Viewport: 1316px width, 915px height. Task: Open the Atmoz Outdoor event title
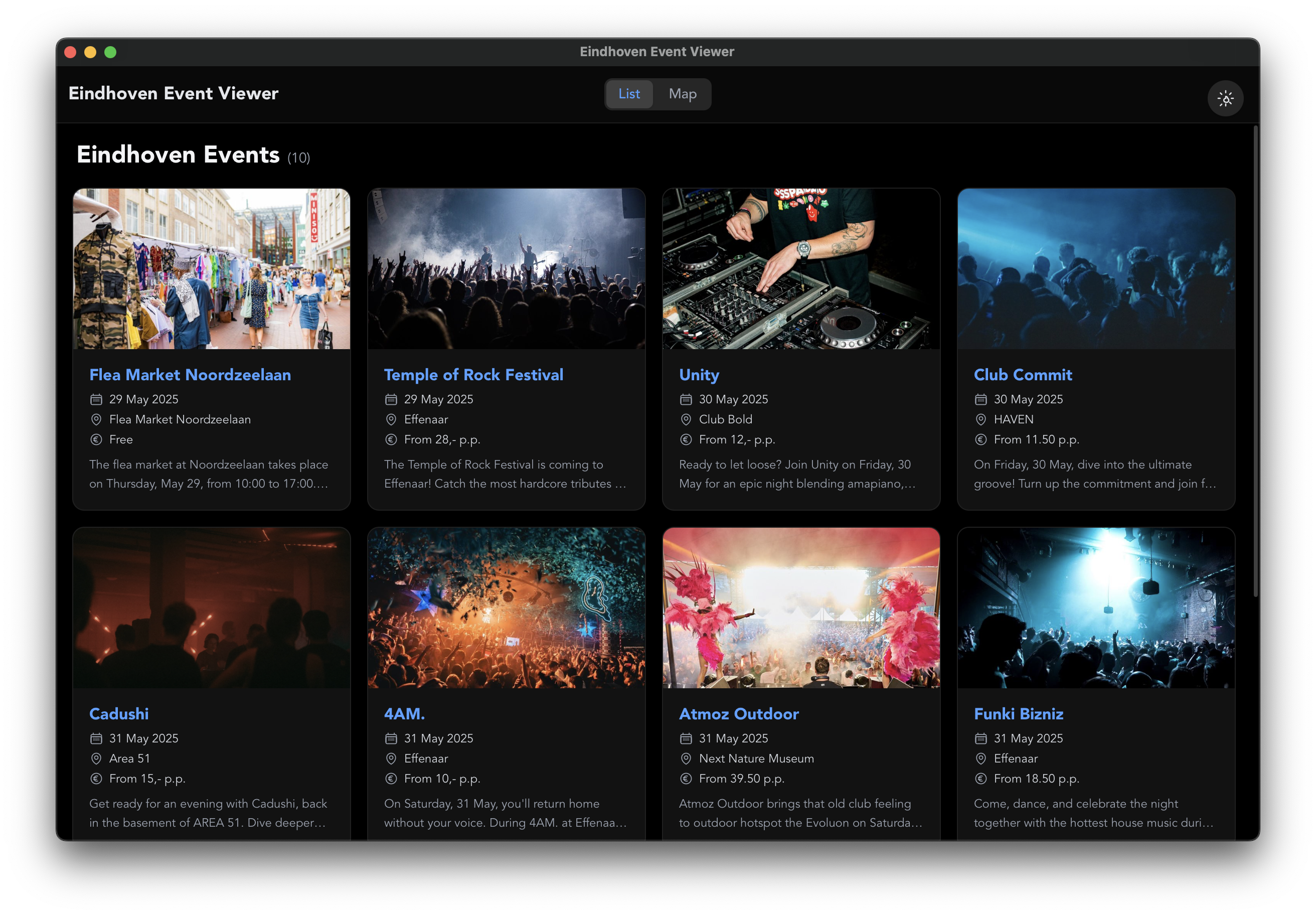(738, 714)
